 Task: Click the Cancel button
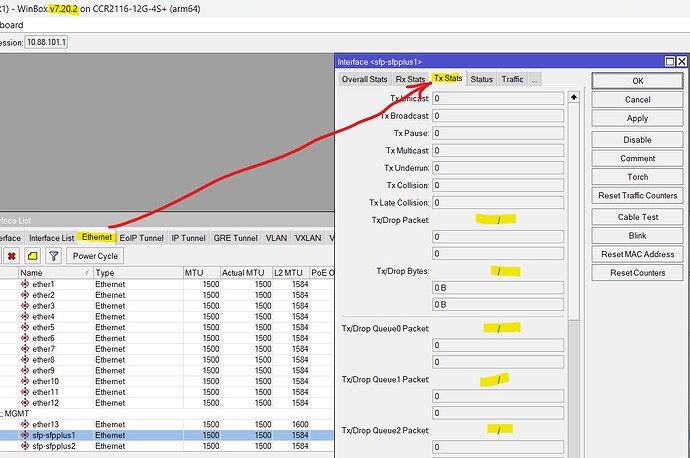tap(637, 99)
